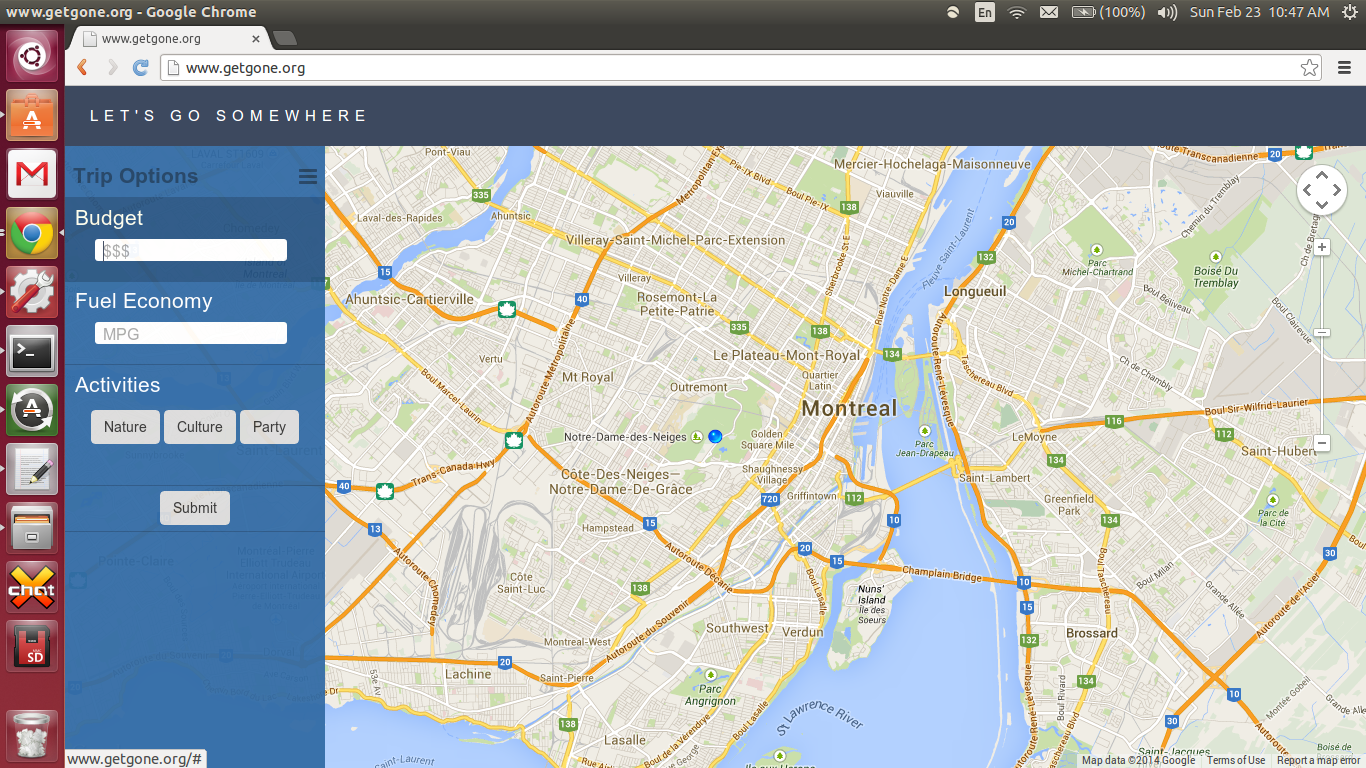Click the Trip Options heading

[135, 176]
